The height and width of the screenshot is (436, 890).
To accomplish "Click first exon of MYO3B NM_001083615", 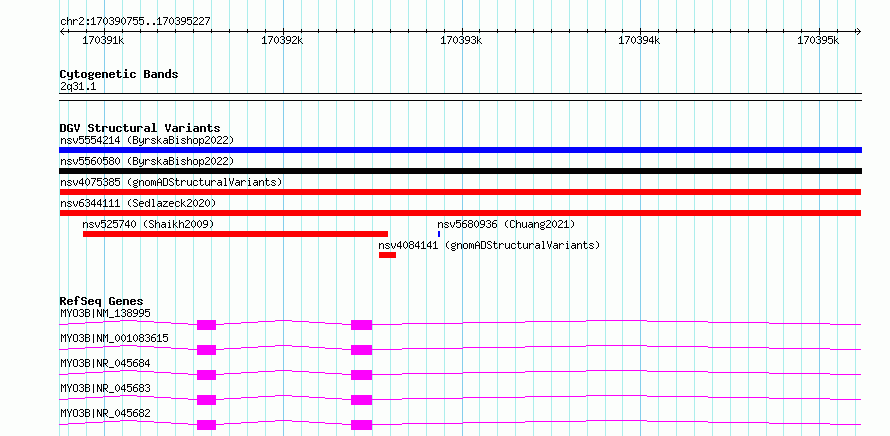I will pyautogui.click(x=207, y=350).
